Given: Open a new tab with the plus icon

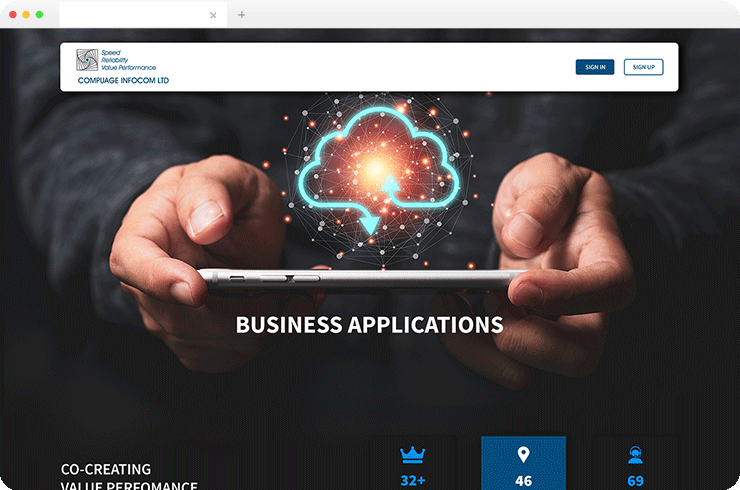Looking at the screenshot, I should (242, 15).
